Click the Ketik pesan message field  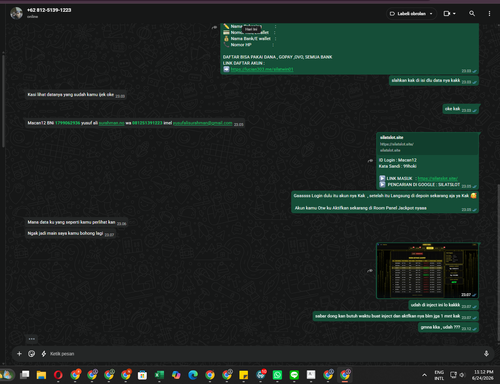tap(263, 354)
